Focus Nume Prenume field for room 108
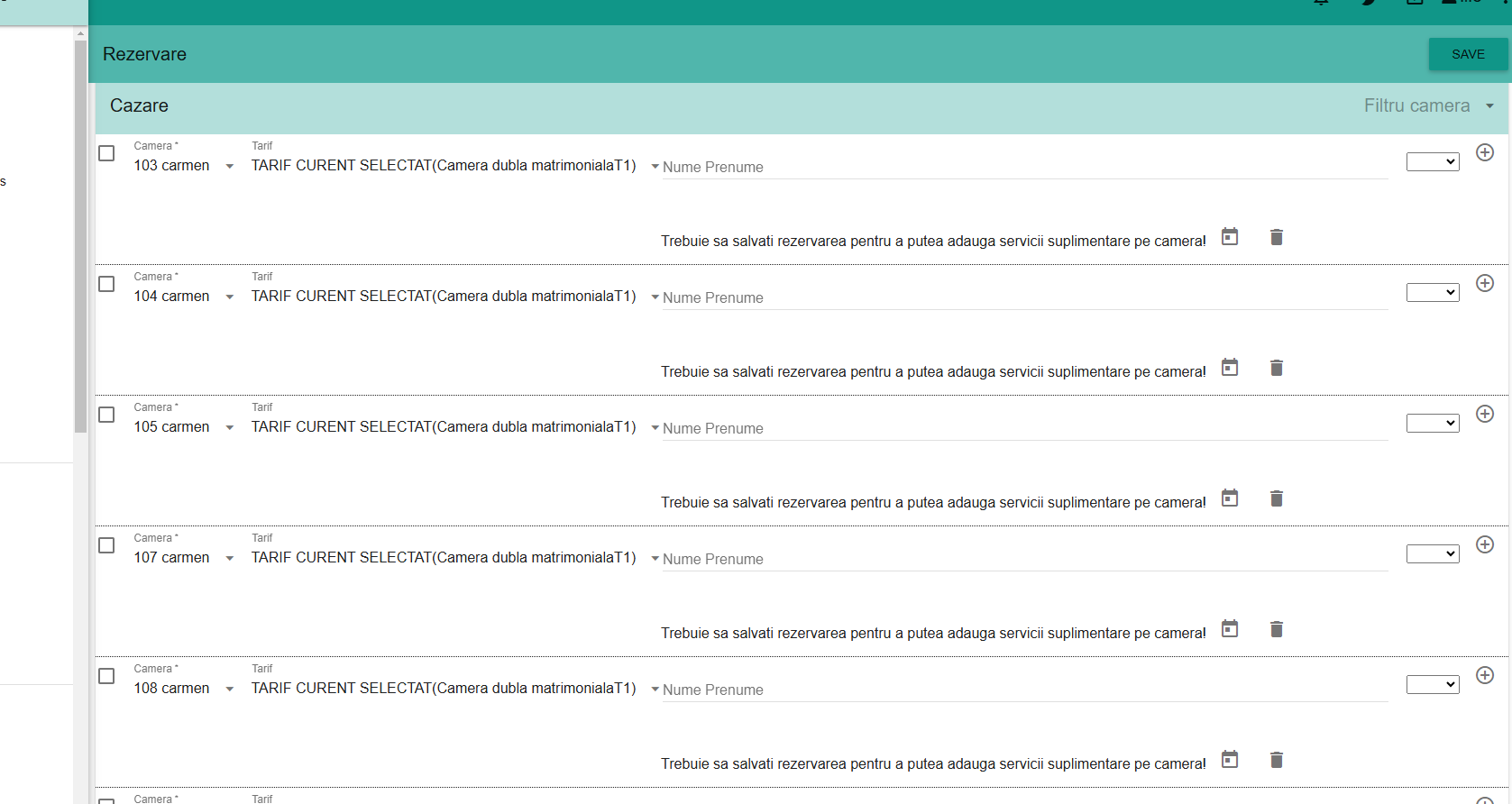The width and height of the screenshot is (1512, 804). [x=1025, y=690]
